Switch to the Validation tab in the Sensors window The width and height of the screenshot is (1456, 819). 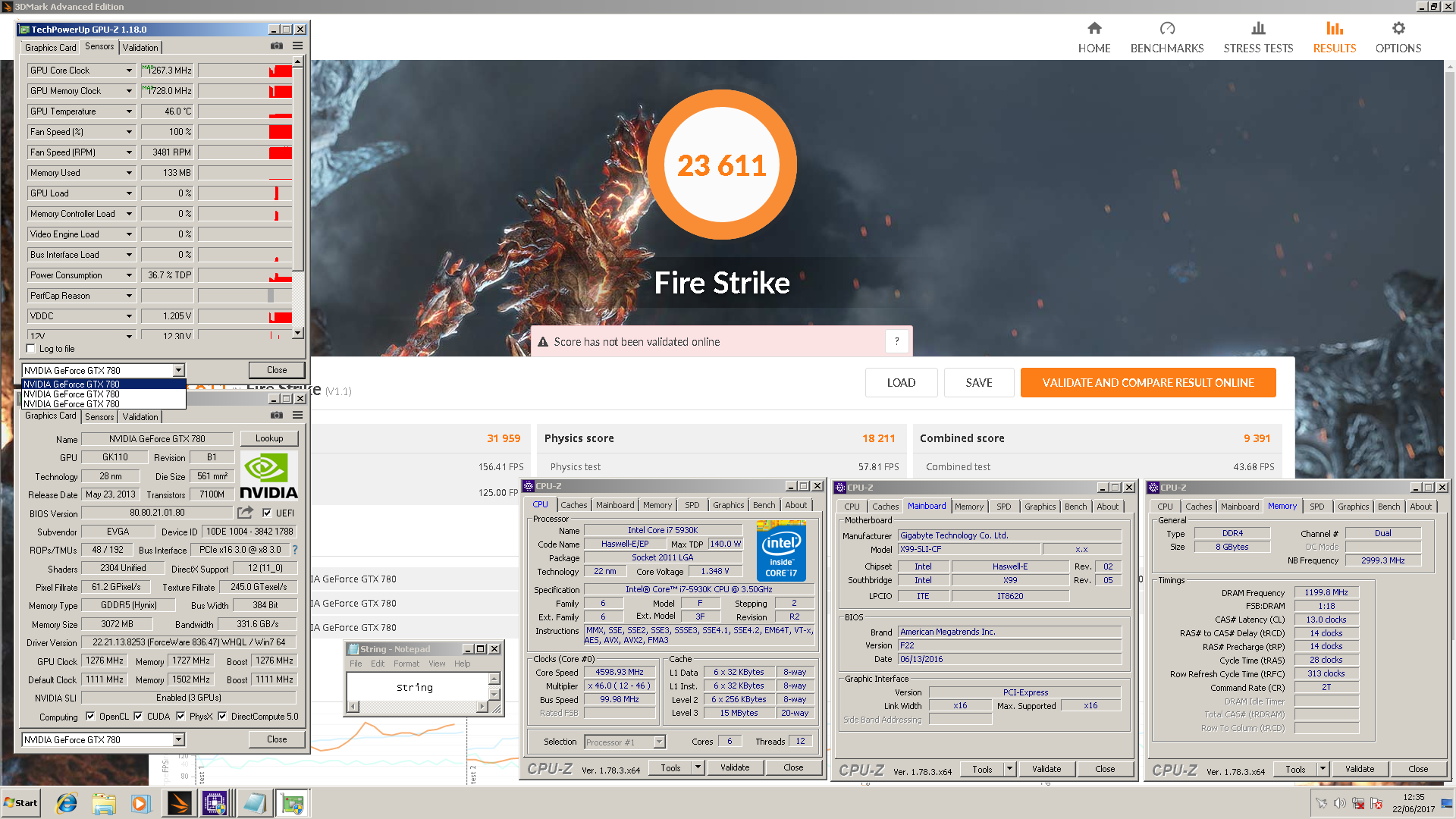pyautogui.click(x=140, y=47)
